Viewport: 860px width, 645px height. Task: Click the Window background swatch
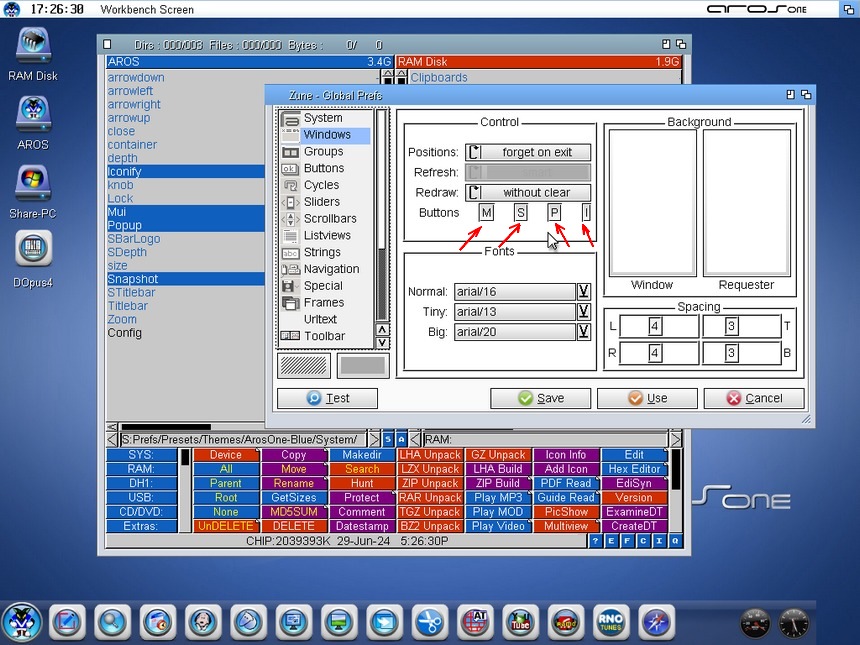point(653,203)
